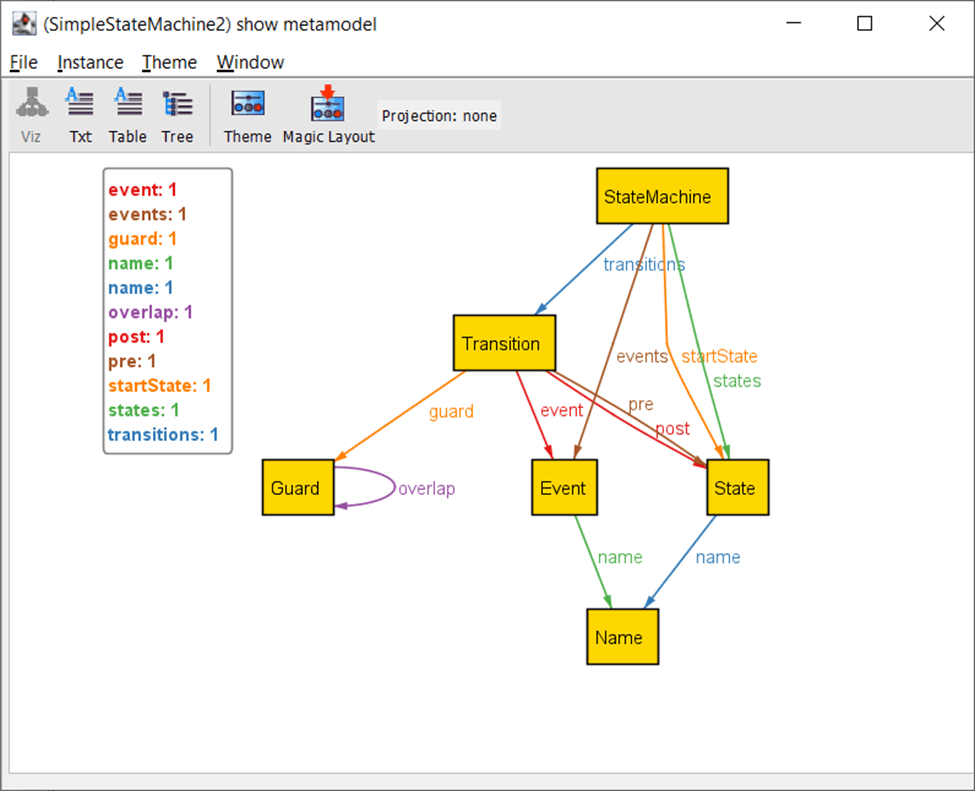Image resolution: width=975 pixels, height=791 pixels.
Task: Click the Viz view icon
Action: (x=31, y=115)
